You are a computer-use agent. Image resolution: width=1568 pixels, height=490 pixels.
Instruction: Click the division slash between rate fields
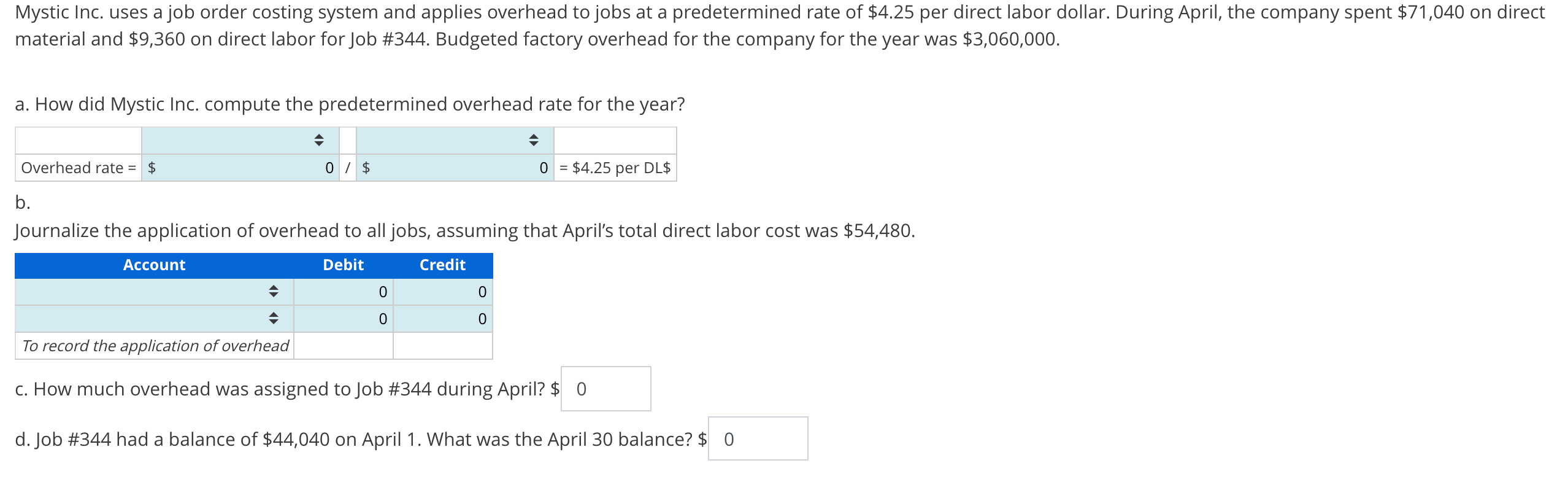click(348, 168)
